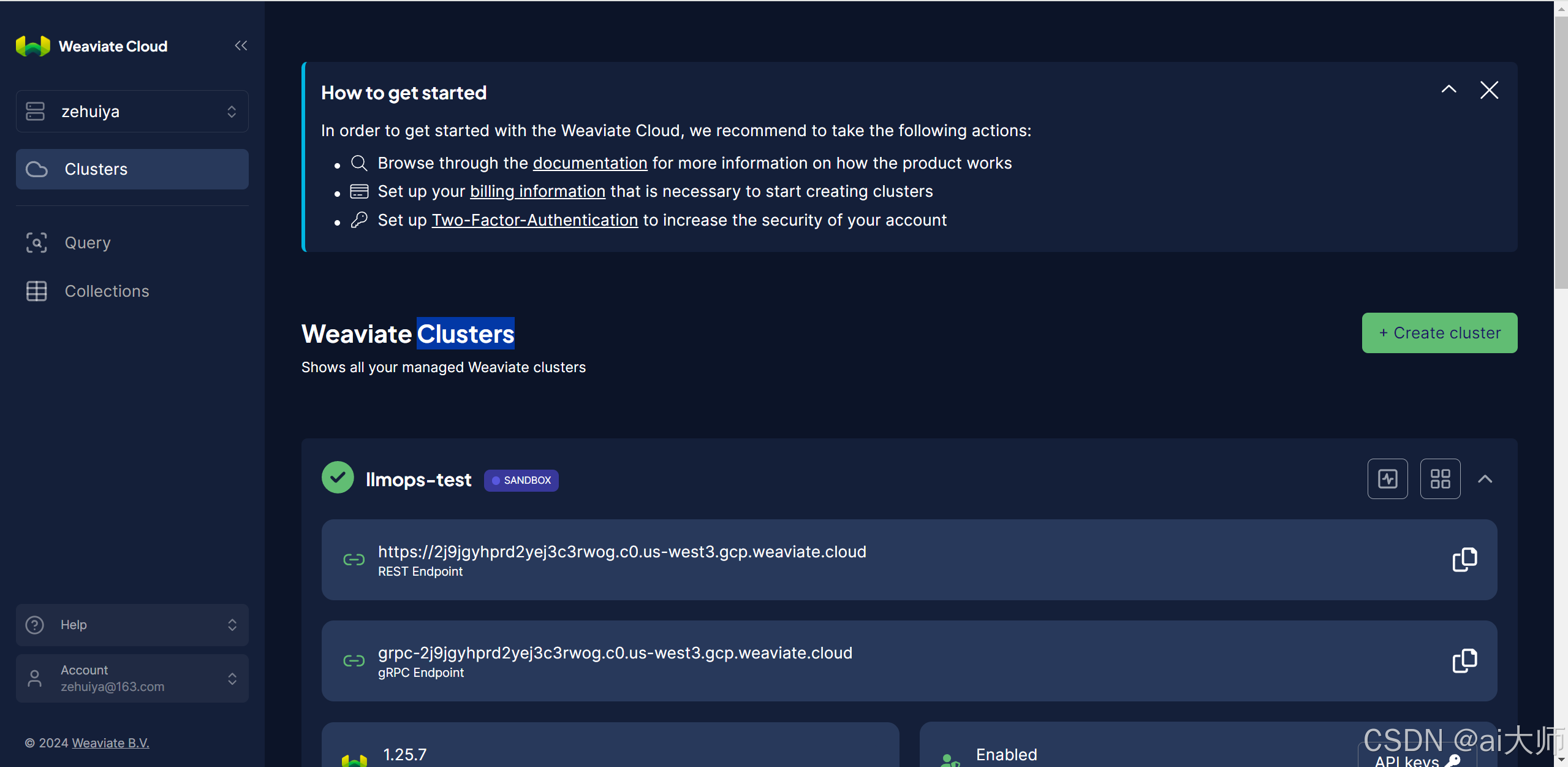The image size is (1568, 767).
Task: Open the documentation link
Action: pos(589,163)
